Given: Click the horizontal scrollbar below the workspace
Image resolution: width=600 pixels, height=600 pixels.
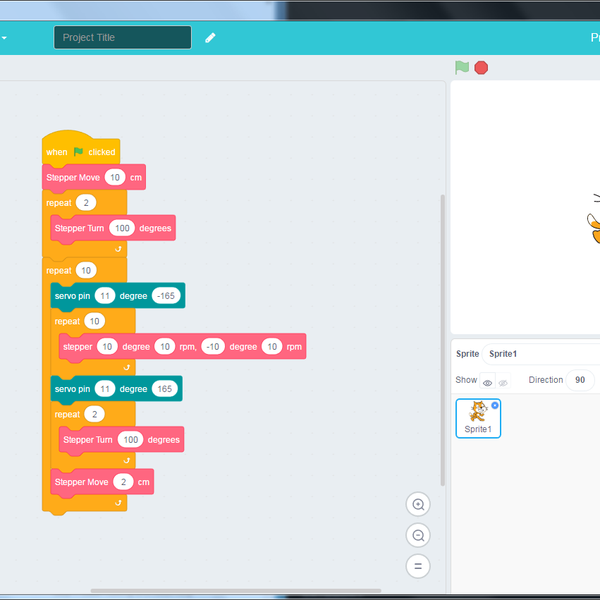Looking at the screenshot, I should 235,590.
